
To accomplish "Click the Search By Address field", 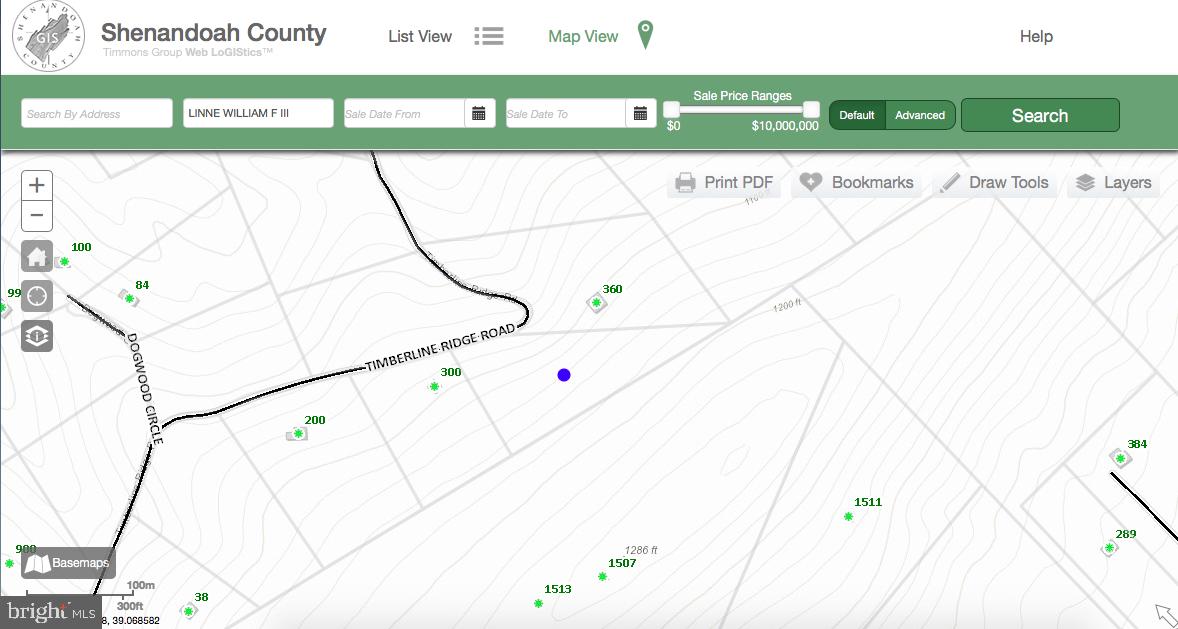I will [x=97, y=113].
